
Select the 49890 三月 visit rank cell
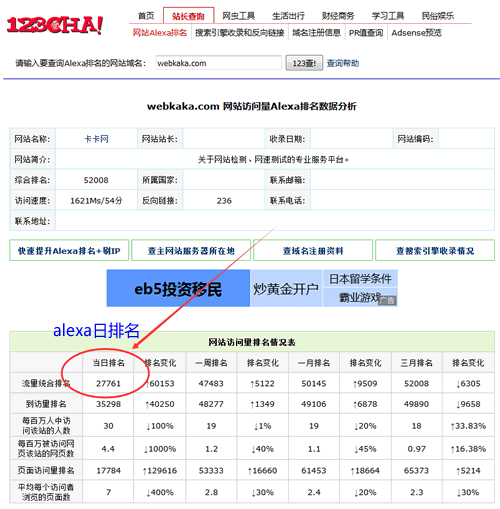[417, 404]
